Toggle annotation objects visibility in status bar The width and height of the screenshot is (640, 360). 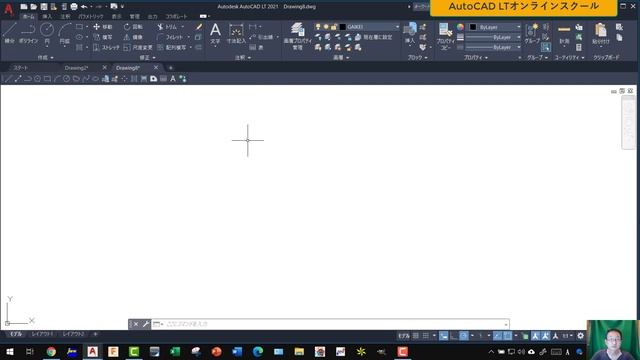535,336
